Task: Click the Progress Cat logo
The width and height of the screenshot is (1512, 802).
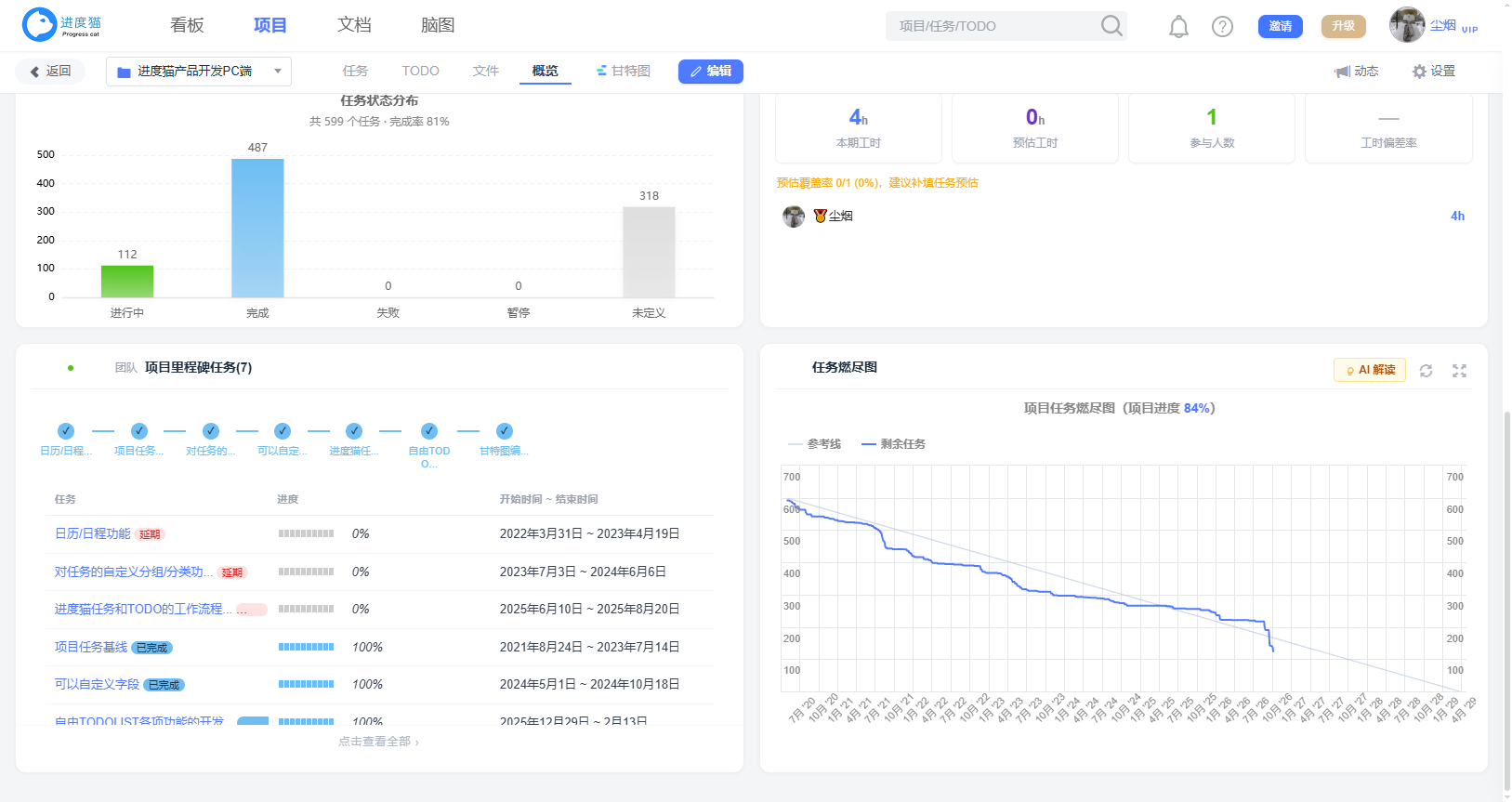Action: click(x=62, y=25)
